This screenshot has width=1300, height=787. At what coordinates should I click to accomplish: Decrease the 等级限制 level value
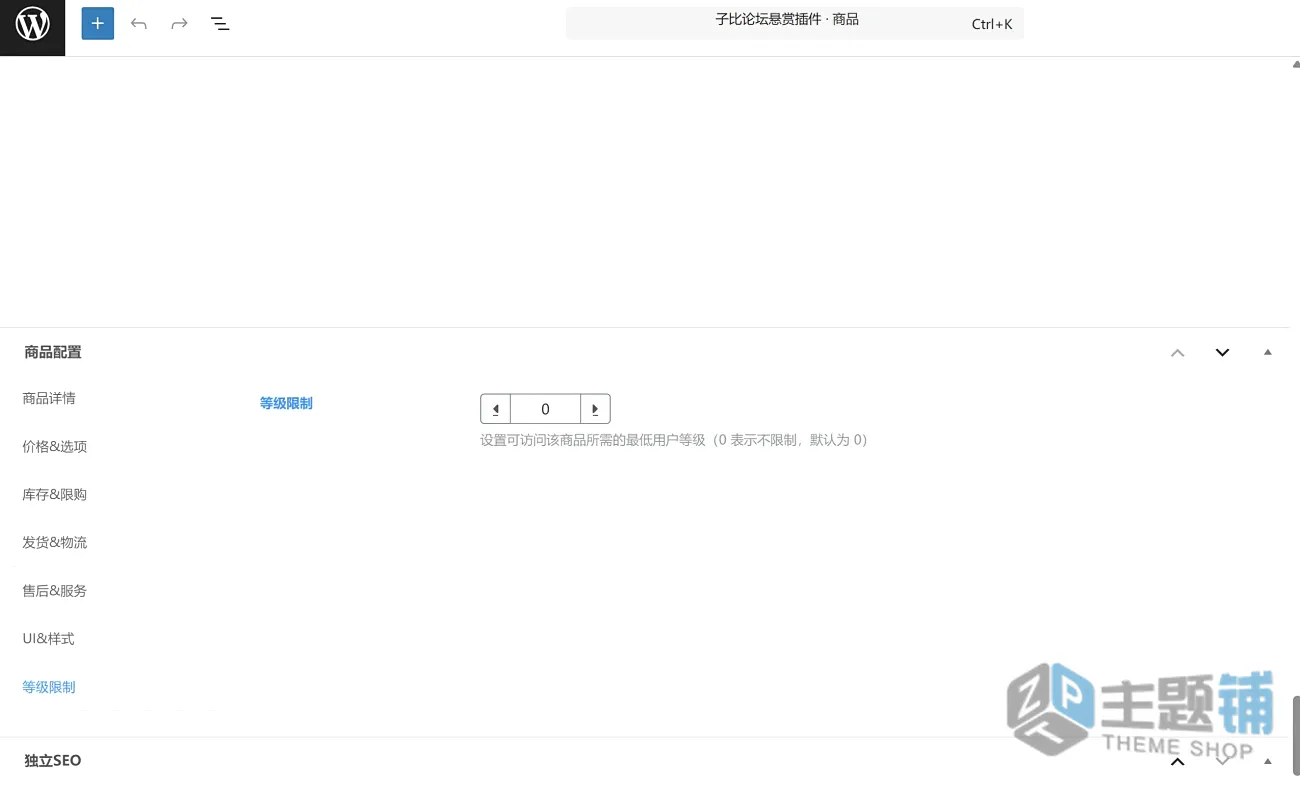[496, 409]
